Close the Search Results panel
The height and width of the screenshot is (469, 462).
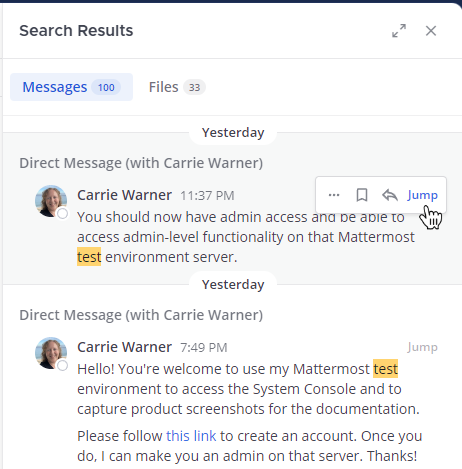[x=431, y=31]
